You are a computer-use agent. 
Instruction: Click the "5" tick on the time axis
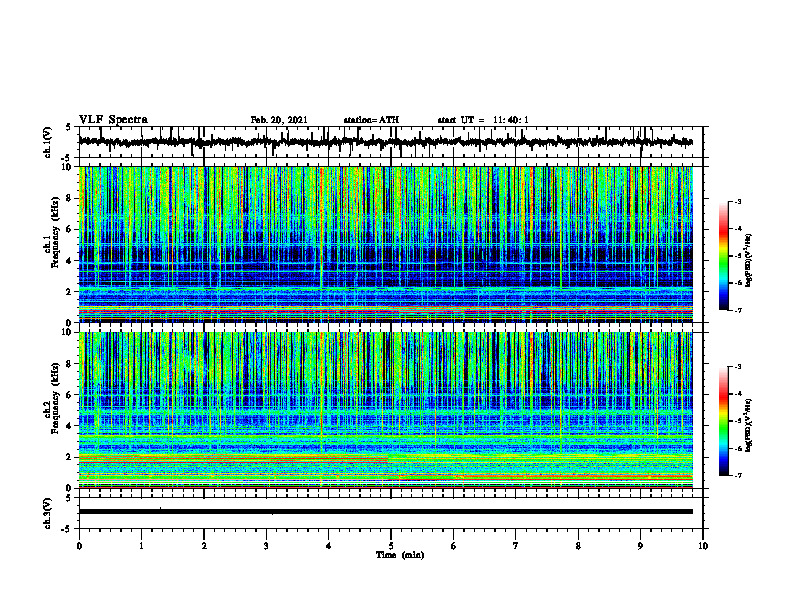(391, 546)
